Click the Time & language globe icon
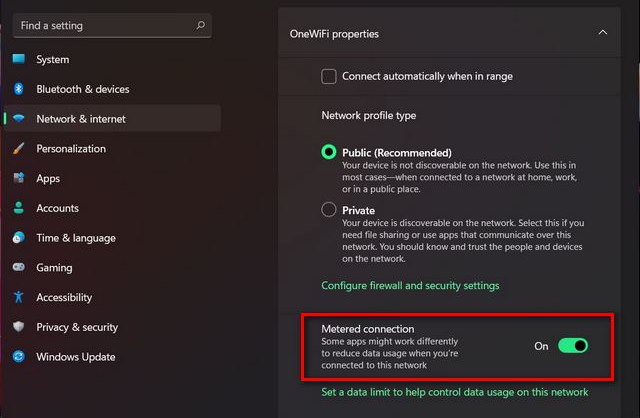Viewport: 640px width, 418px height. tap(18, 238)
